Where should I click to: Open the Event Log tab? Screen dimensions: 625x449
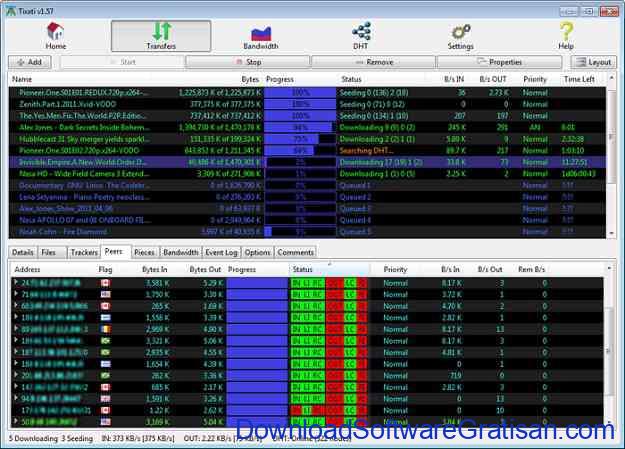click(x=221, y=252)
